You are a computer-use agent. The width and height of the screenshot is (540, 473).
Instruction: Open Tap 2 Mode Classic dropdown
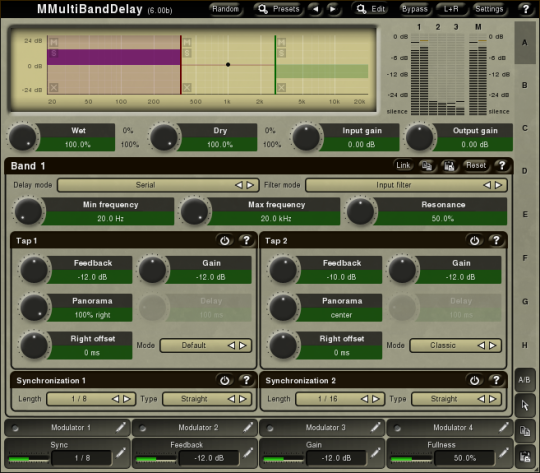455,345
